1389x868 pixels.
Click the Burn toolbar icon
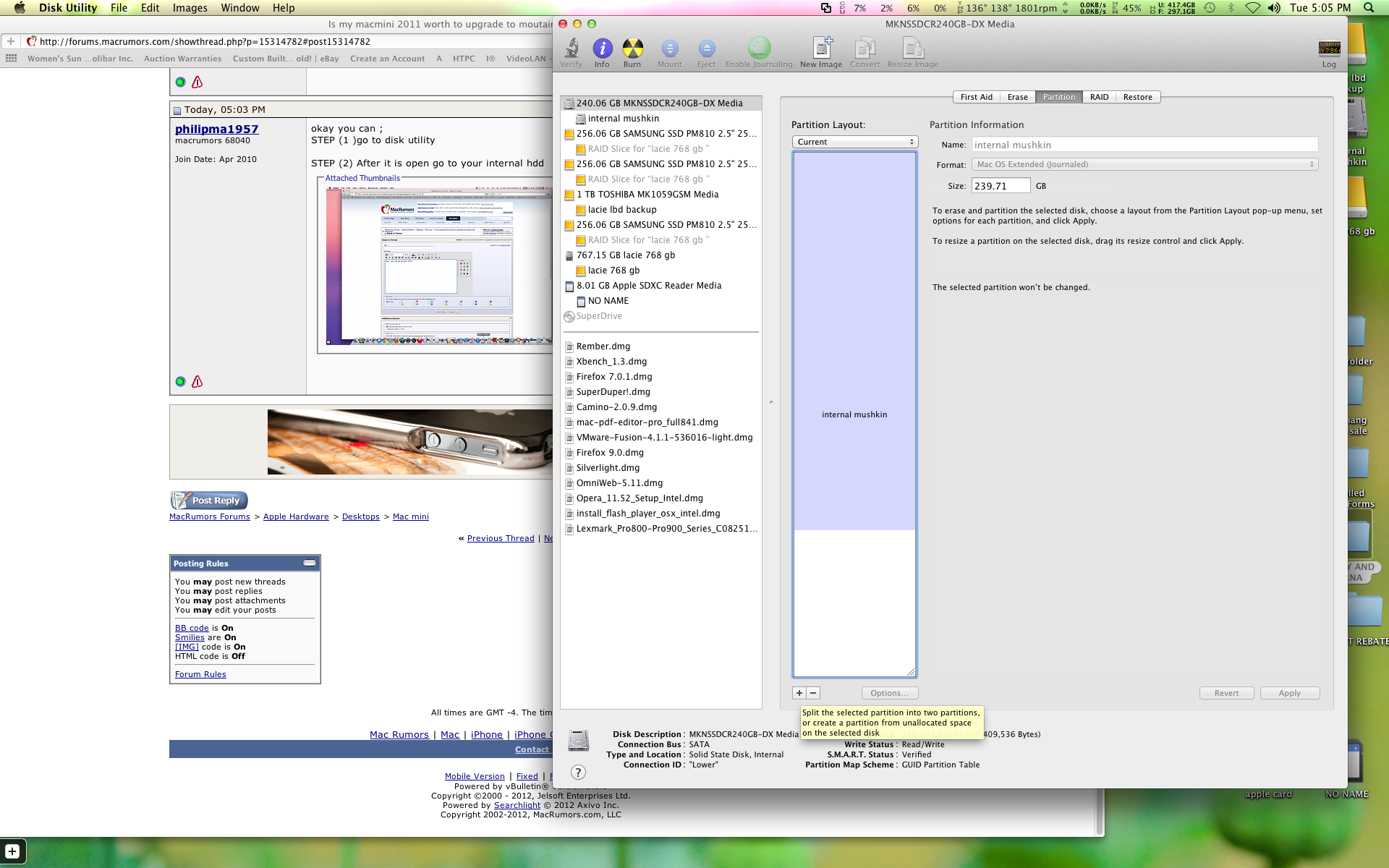point(632,53)
